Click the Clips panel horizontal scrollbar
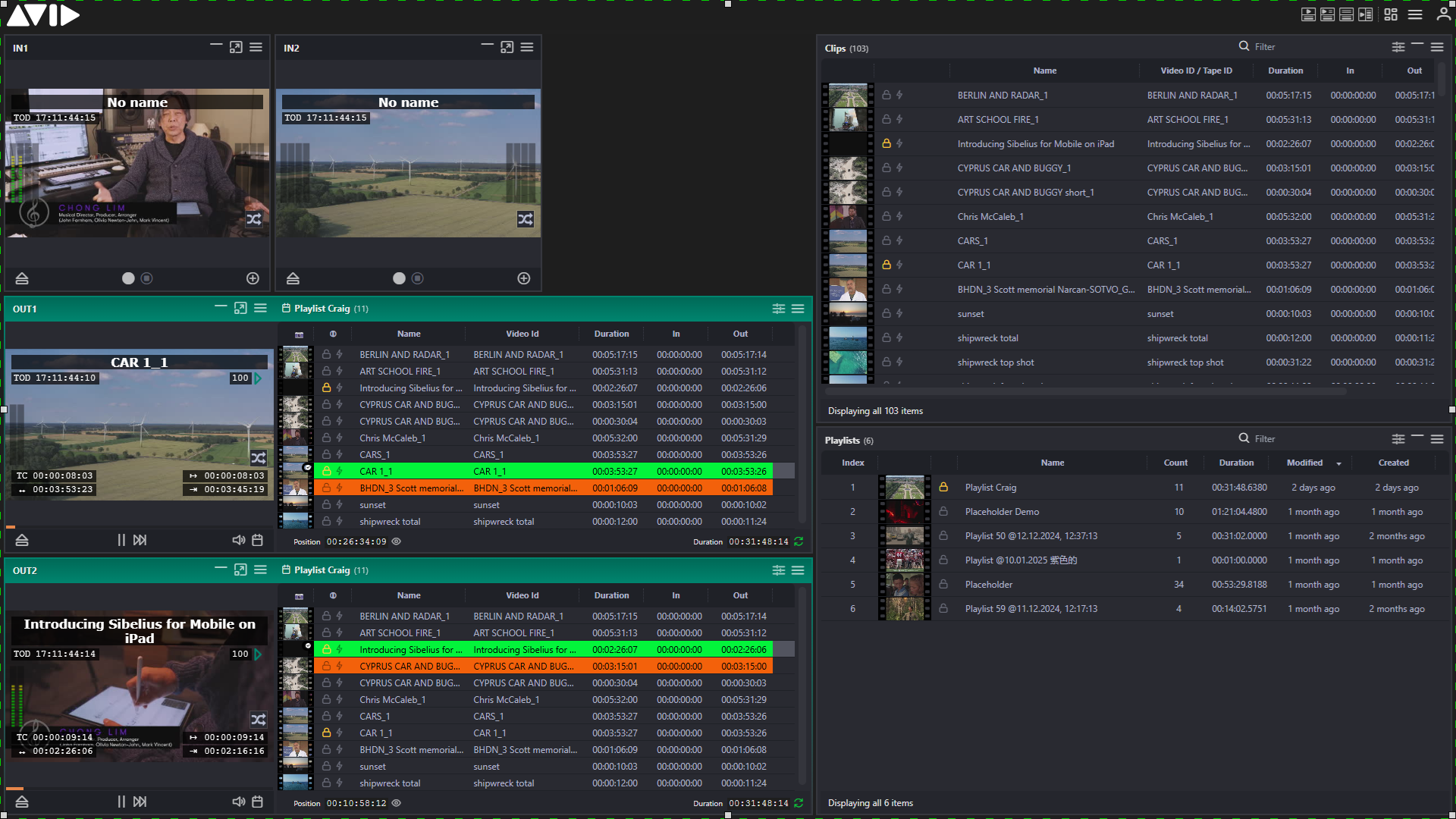The width and height of the screenshot is (1456, 819). [x=1086, y=391]
